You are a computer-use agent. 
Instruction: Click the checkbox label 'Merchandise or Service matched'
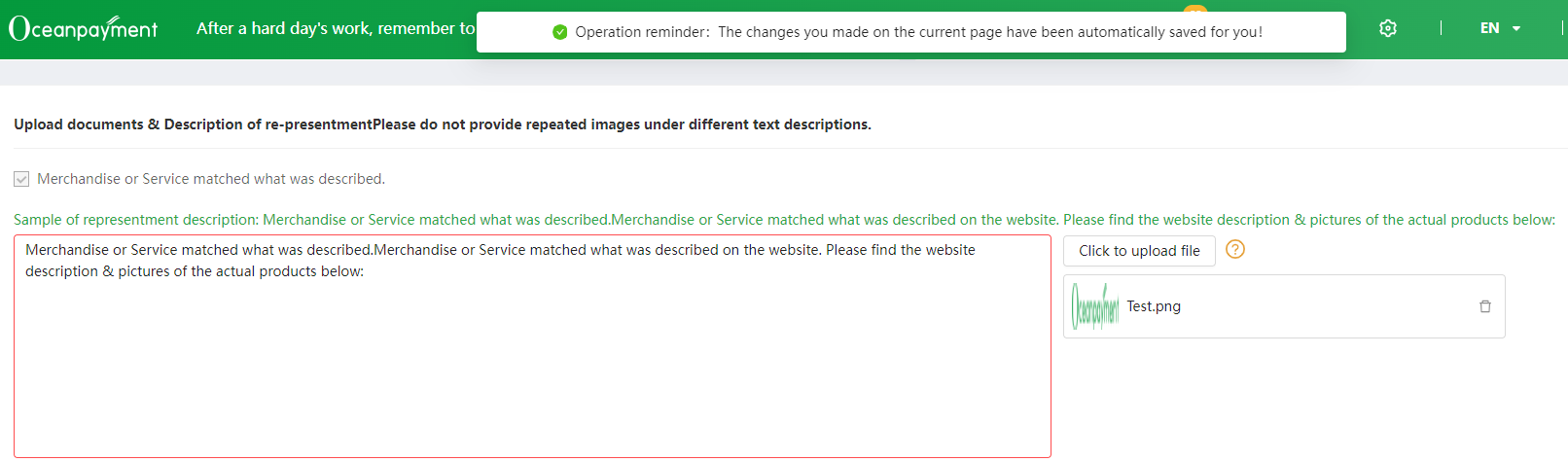[x=211, y=179]
